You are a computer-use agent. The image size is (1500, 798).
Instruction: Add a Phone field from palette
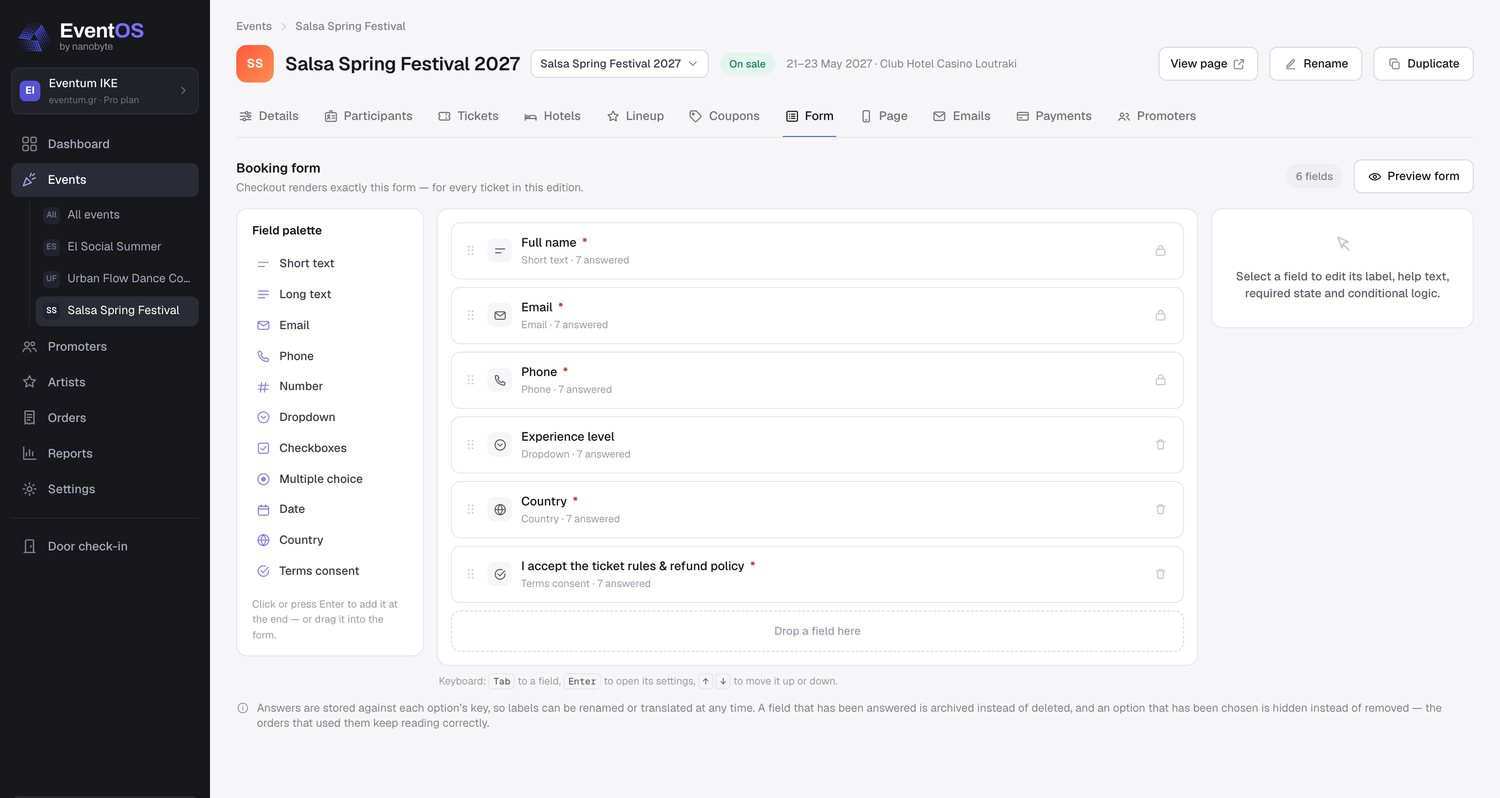[330, 356]
